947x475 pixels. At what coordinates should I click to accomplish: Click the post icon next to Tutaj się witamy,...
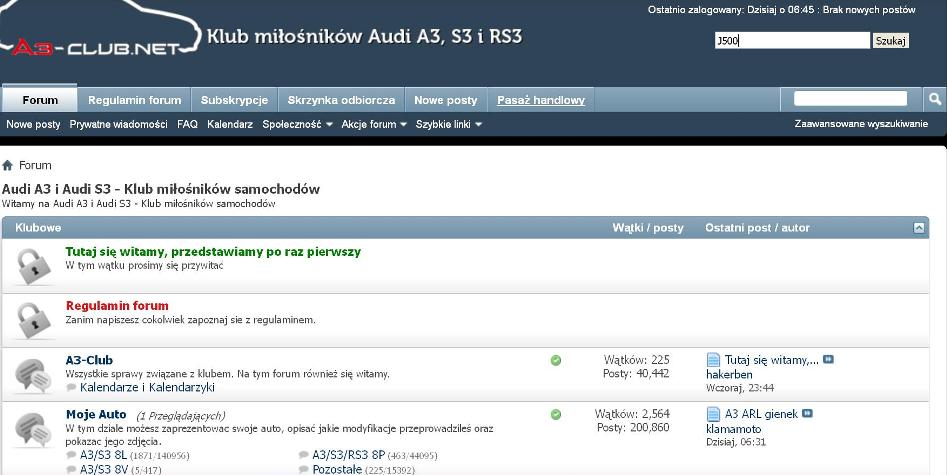coord(713,360)
